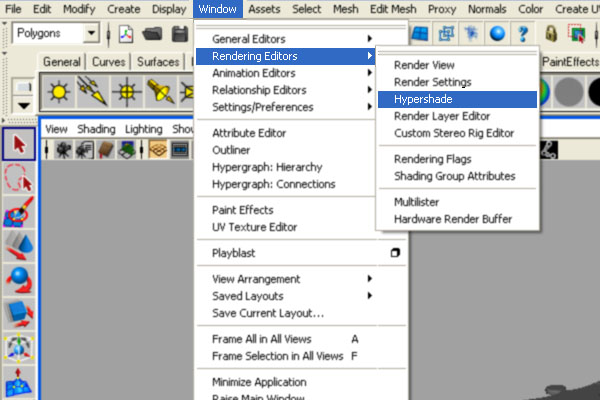Click the black sphere material swatch
Screen dimensions: 600x400
coord(594,92)
